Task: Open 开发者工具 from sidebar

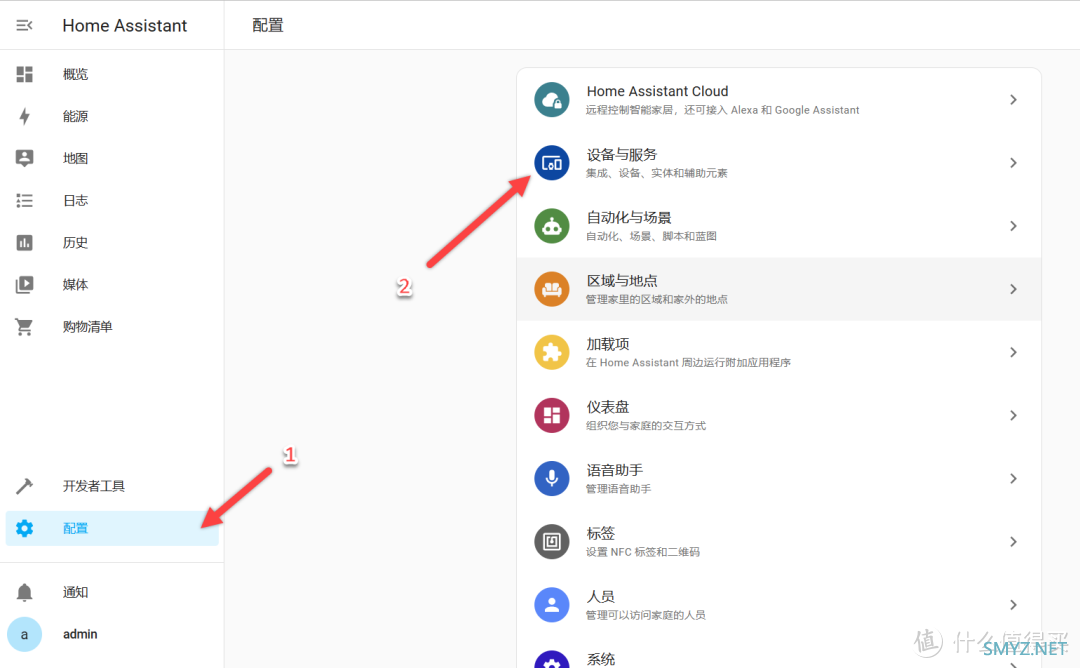Action: click(112, 486)
